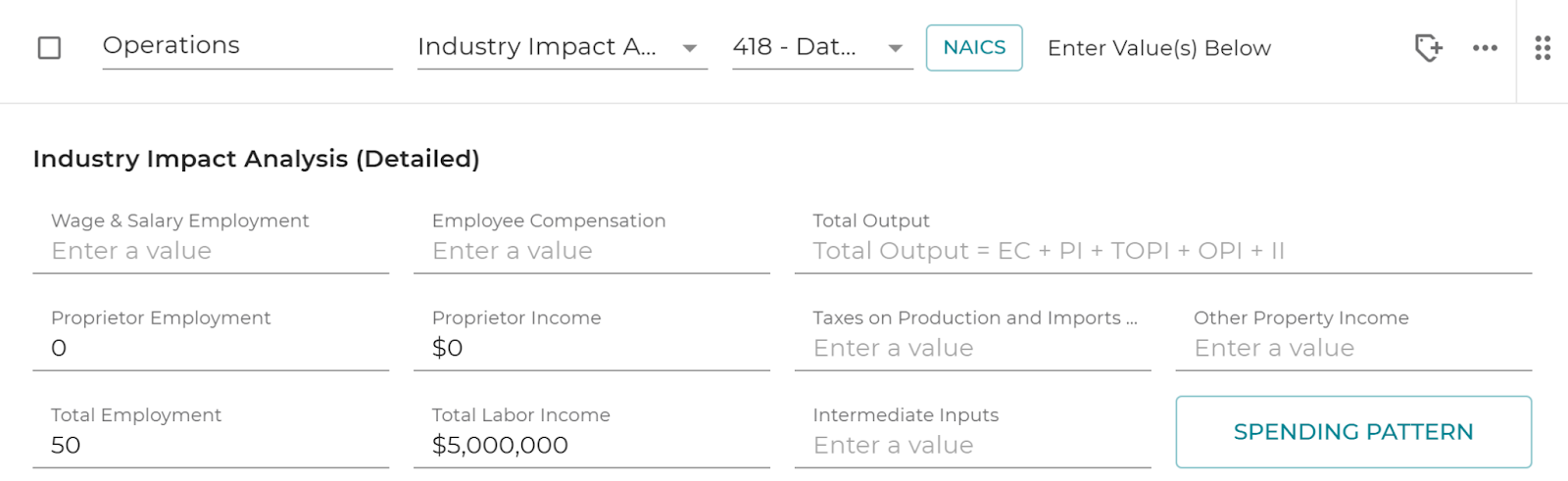Click the drag handle grid icon
Screen dimensions: 1568x481
pyautogui.click(x=1543, y=47)
